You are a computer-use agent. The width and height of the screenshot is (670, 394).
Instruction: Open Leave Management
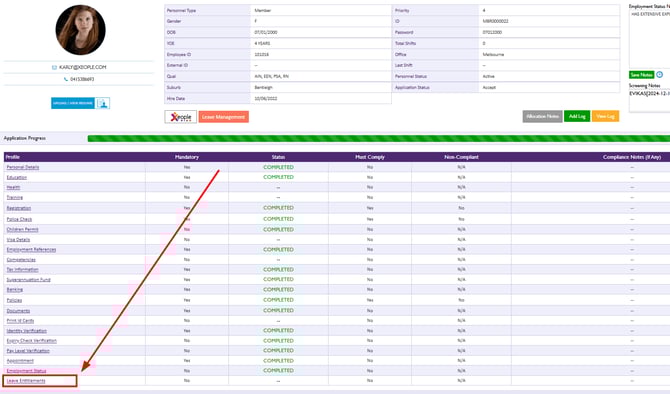pyautogui.click(x=223, y=117)
